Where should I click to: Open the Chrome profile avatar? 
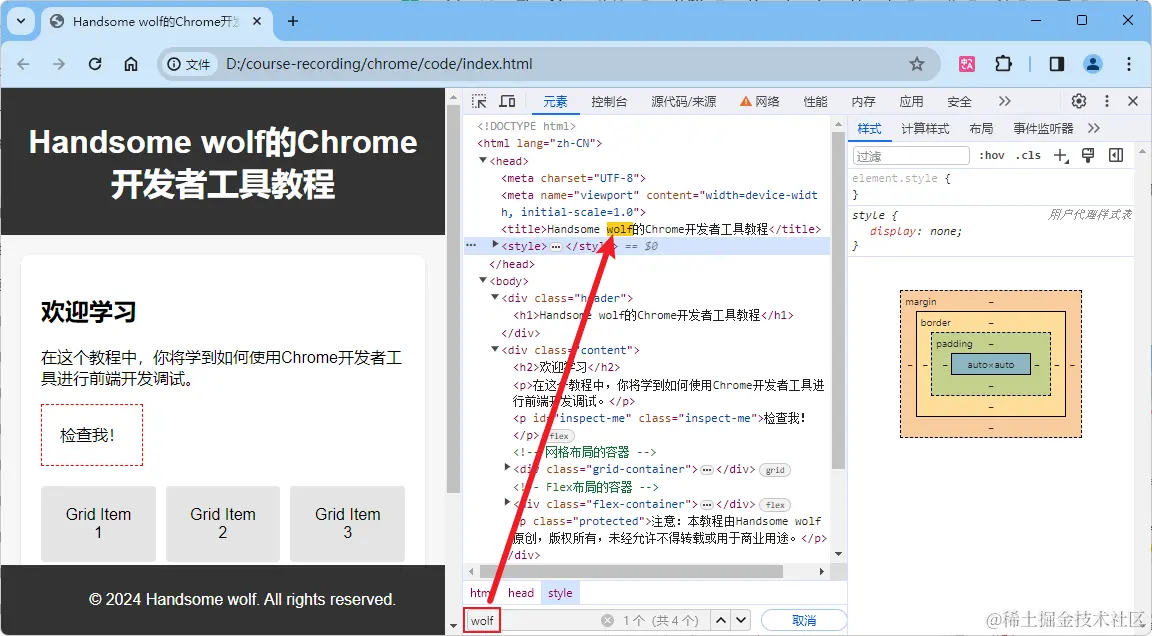pos(1092,64)
